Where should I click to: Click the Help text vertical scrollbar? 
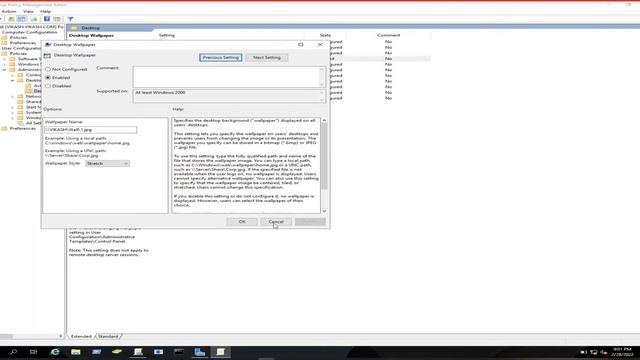point(324,157)
